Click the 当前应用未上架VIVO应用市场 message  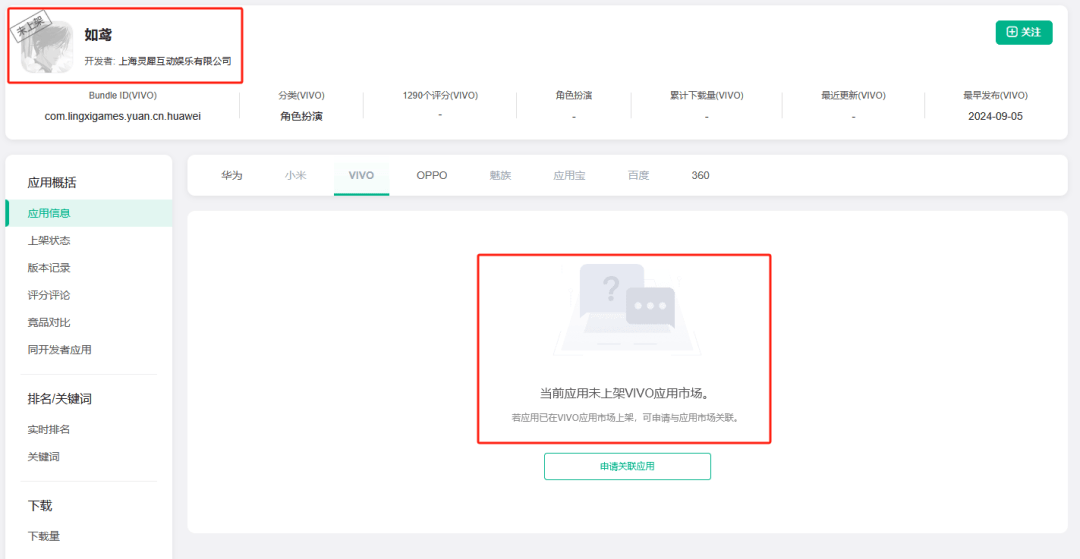625,394
